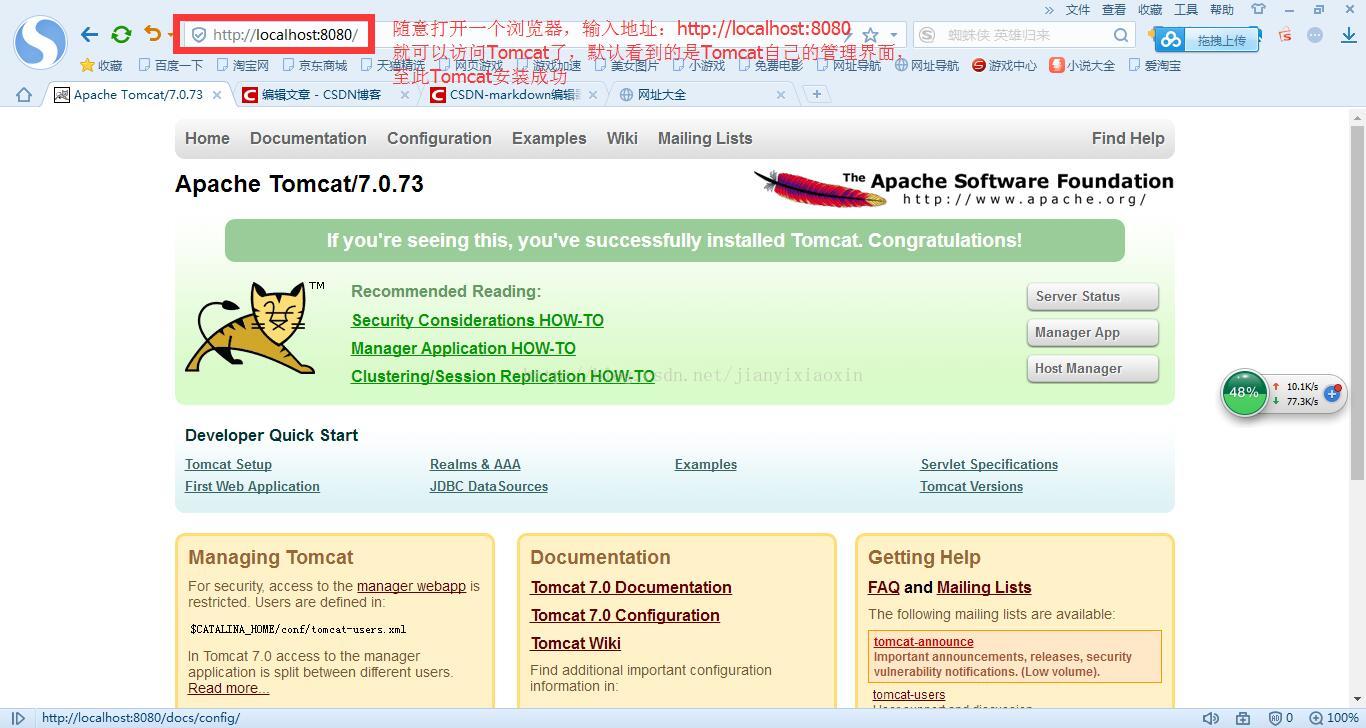Click the tomcat-announce mailing list link
Screen dimensions: 1366x728
click(923, 642)
